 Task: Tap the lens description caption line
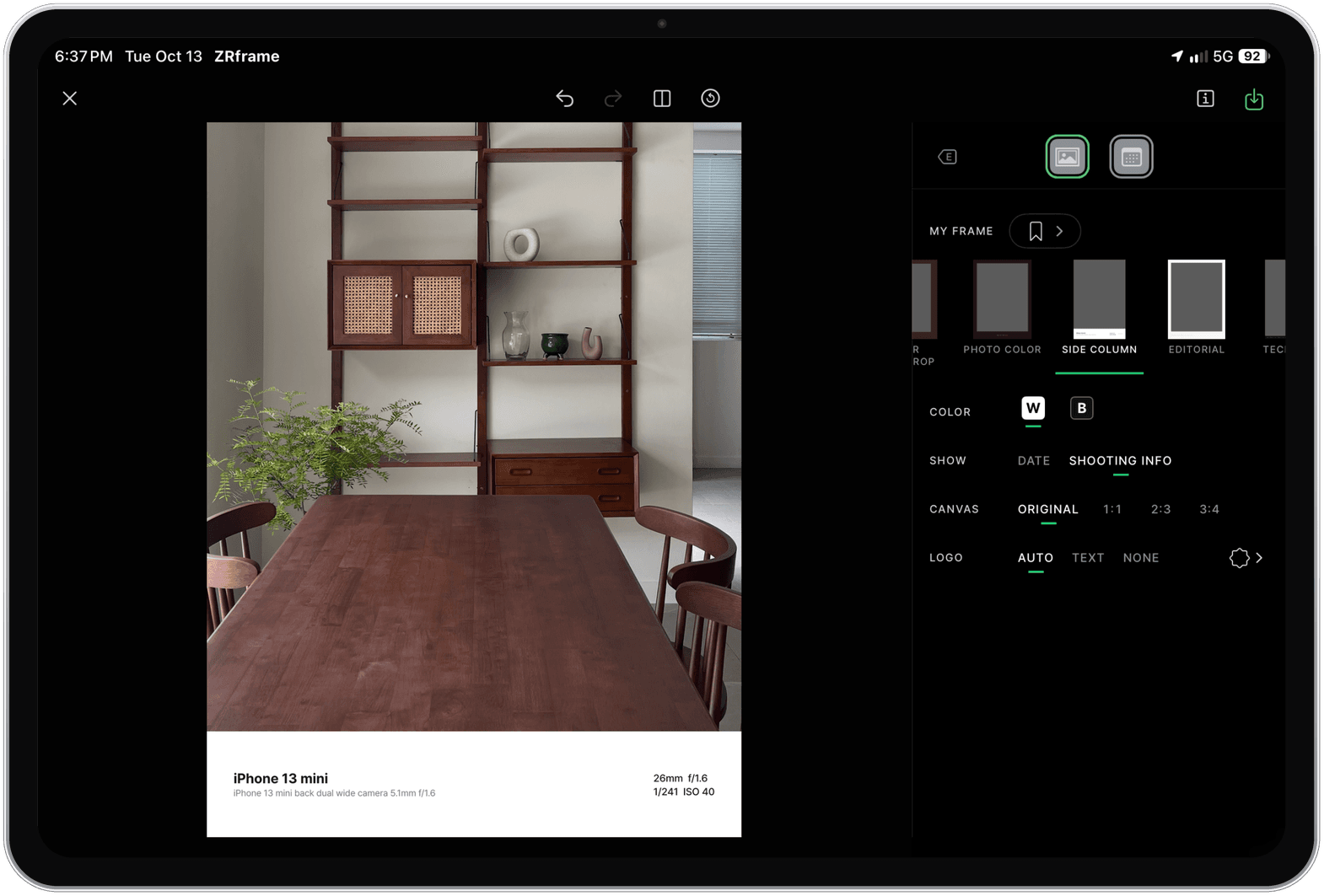point(334,794)
